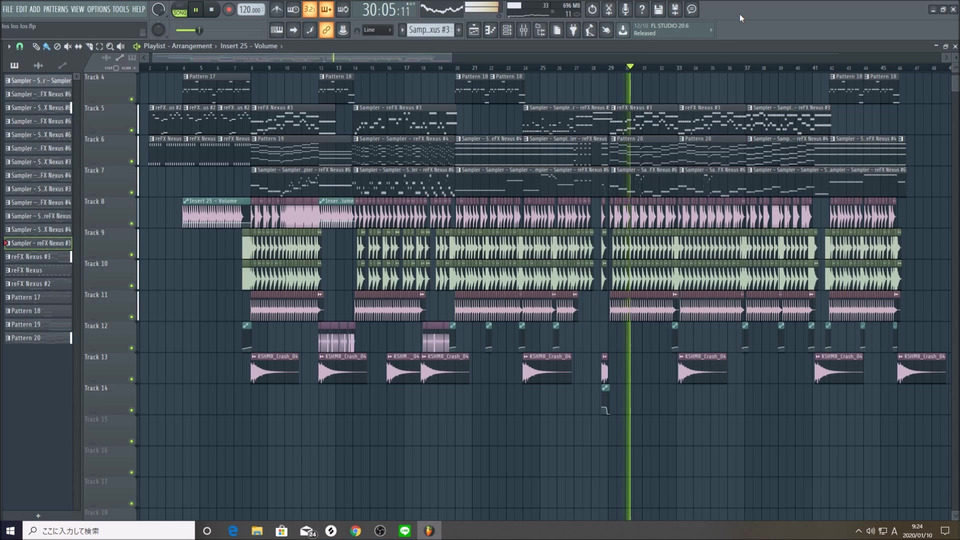
Task: Select the playlist Paint brush tool
Action: [x=47, y=46]
